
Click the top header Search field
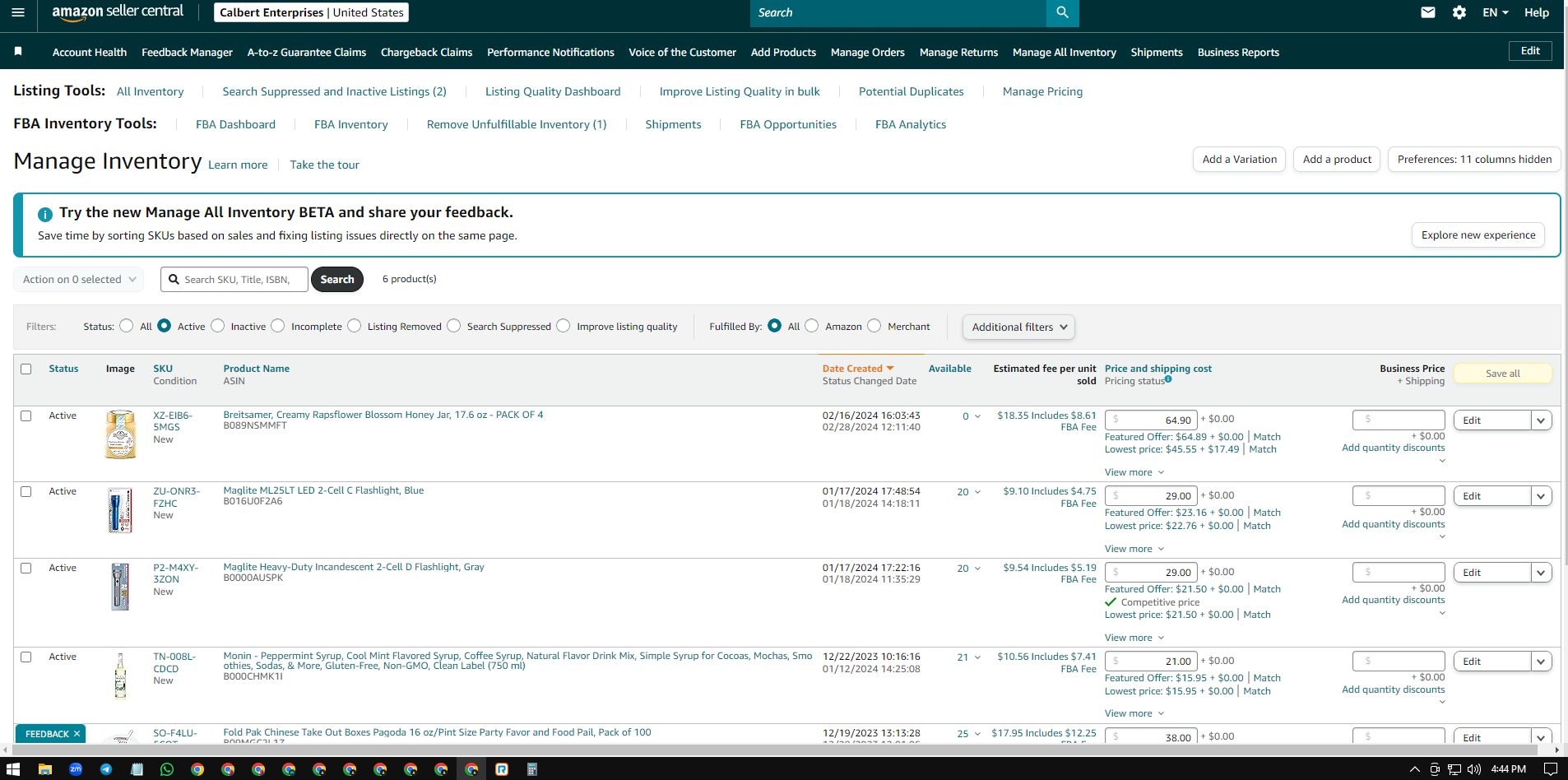pos(898,12)
